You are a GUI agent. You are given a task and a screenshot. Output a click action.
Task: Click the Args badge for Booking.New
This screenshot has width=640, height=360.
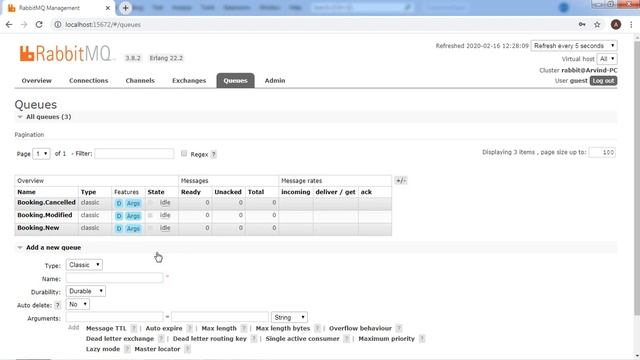(133, 229)
